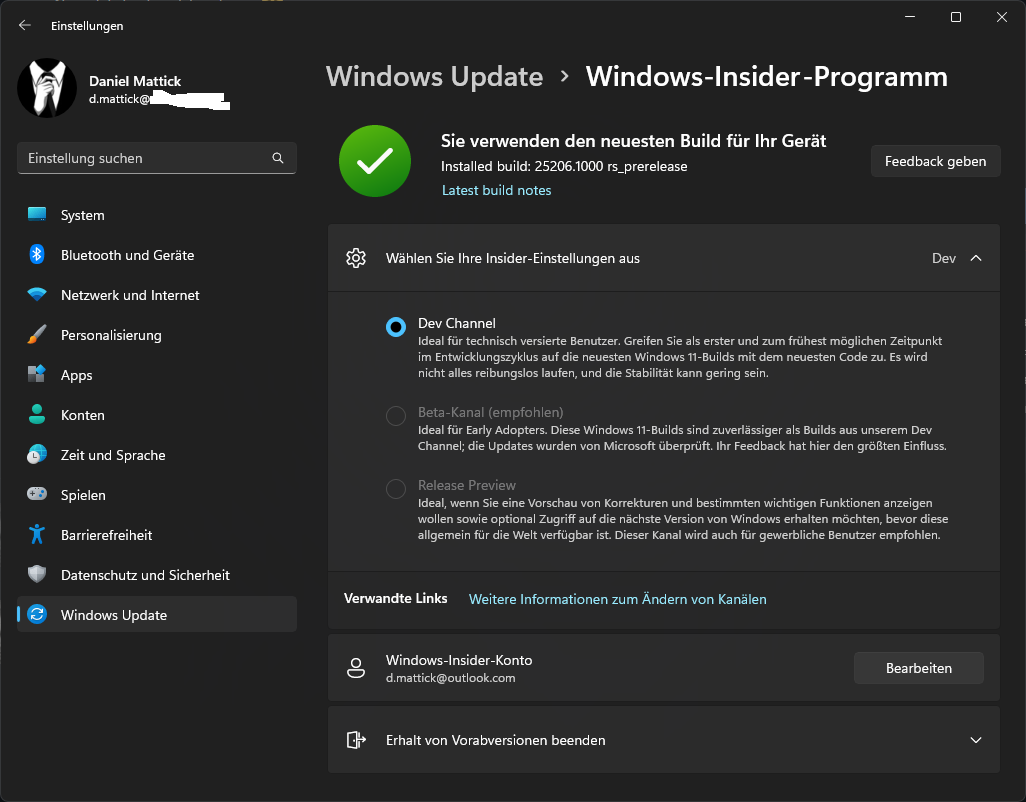Click the exit icon beside Vorabversionen beenden
The image size is (1026, 802).
point(356,740)
